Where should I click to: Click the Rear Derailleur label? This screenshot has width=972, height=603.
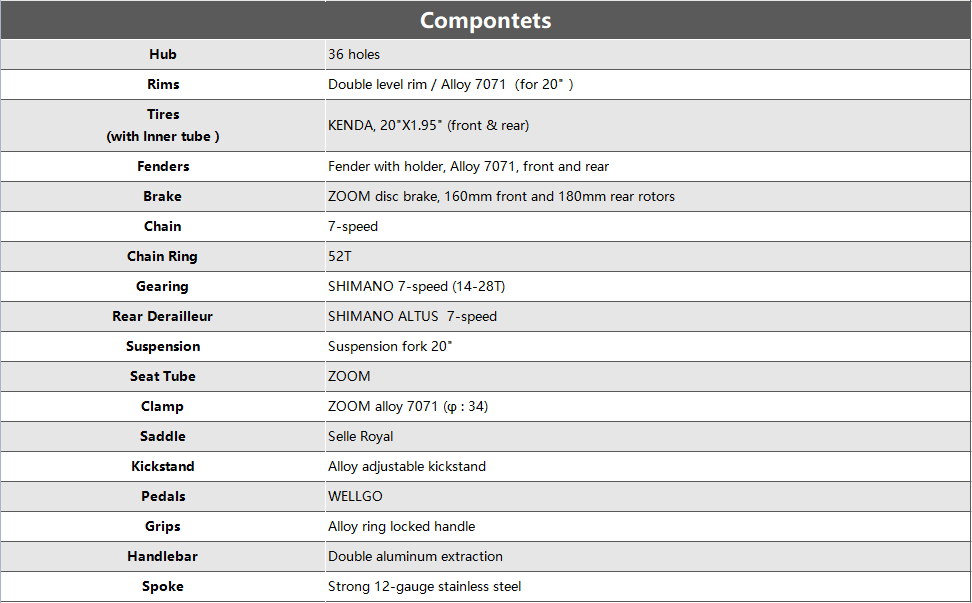point(162,316)
